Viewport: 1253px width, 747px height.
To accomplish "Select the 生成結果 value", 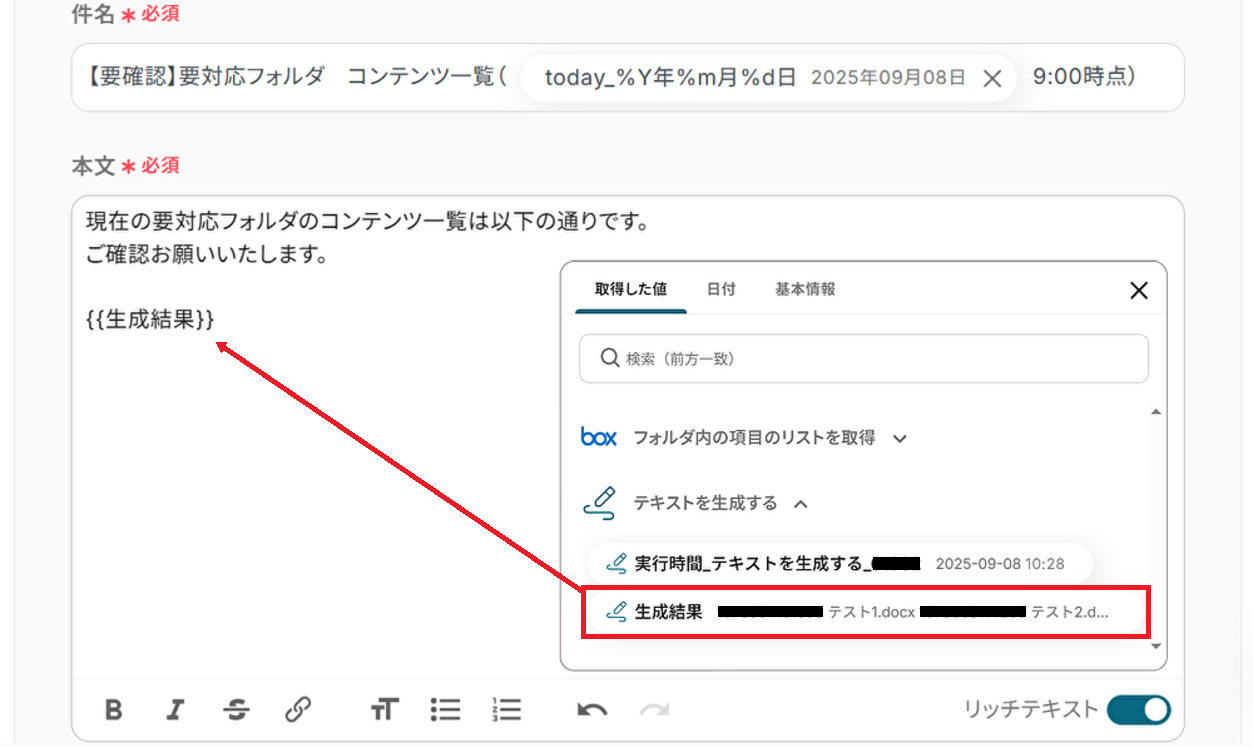I will [x=866, y=612].
